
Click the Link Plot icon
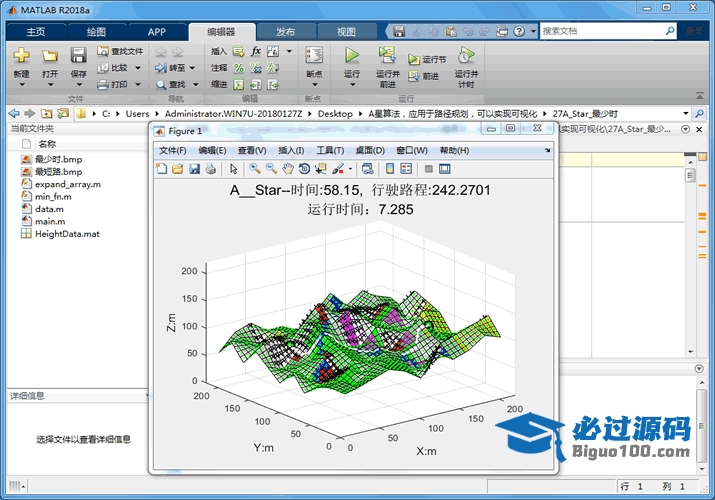368,169
